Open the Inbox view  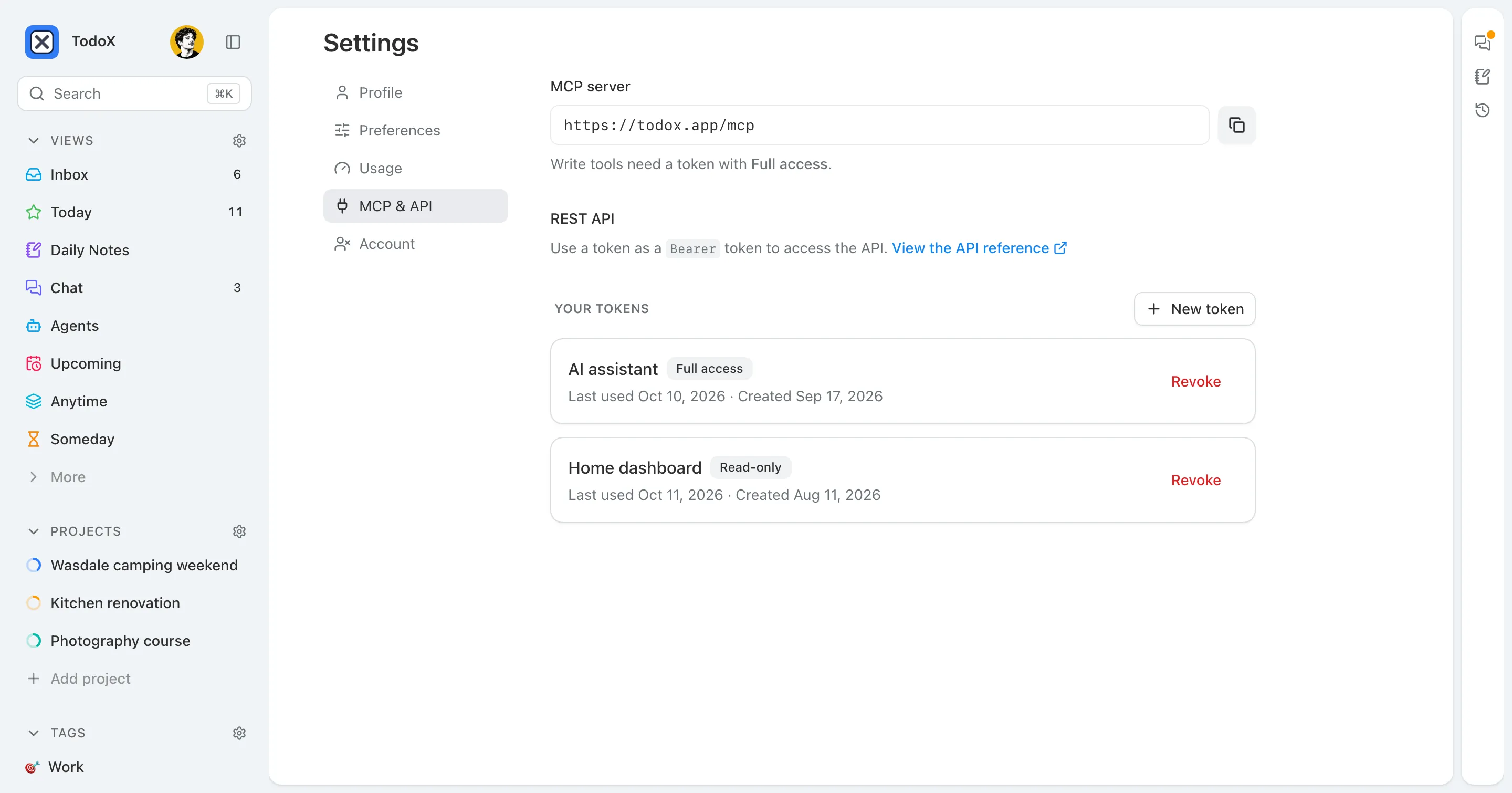(x=134, y=174)
